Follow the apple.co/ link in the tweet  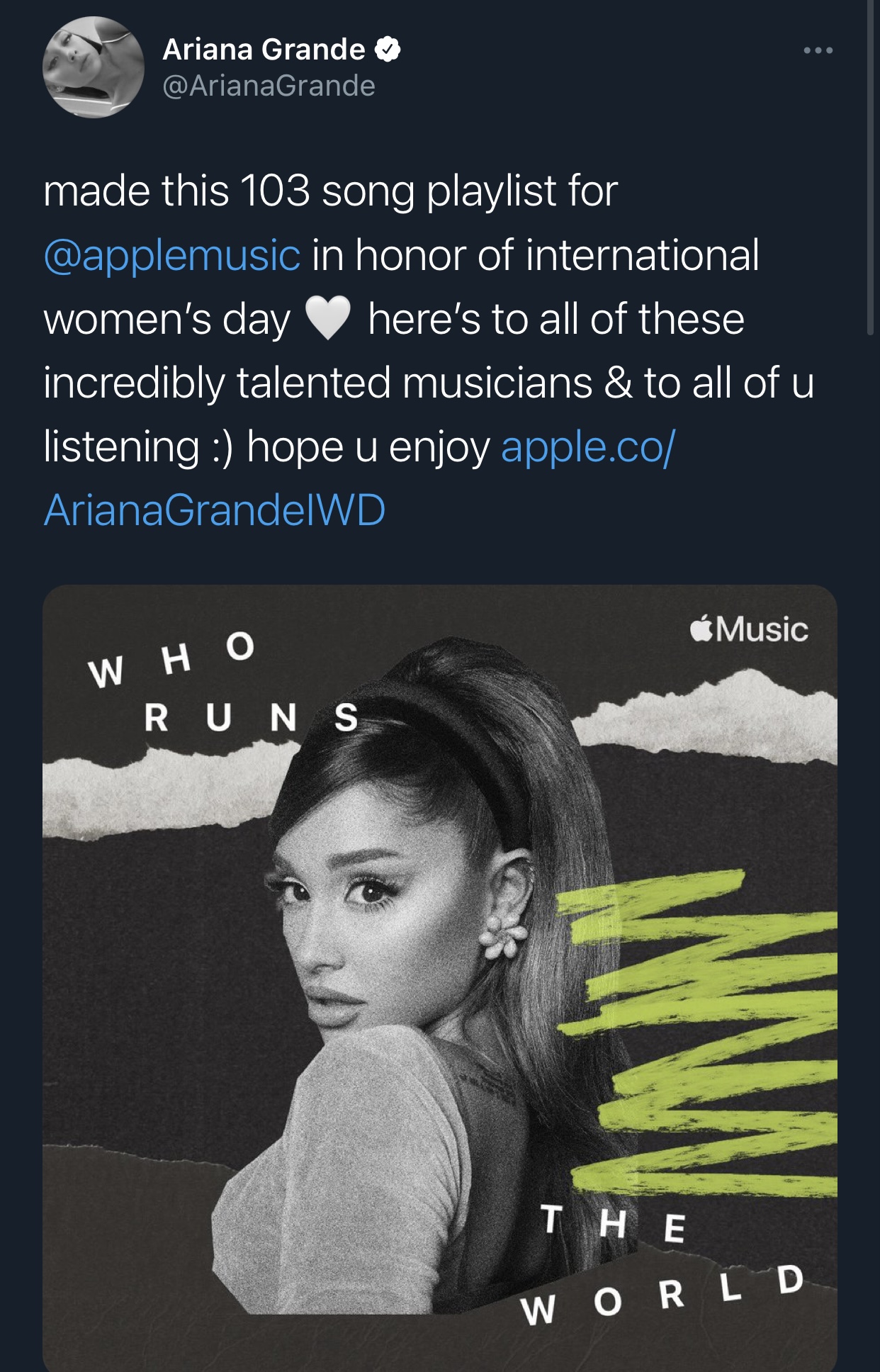pos(588,447)
